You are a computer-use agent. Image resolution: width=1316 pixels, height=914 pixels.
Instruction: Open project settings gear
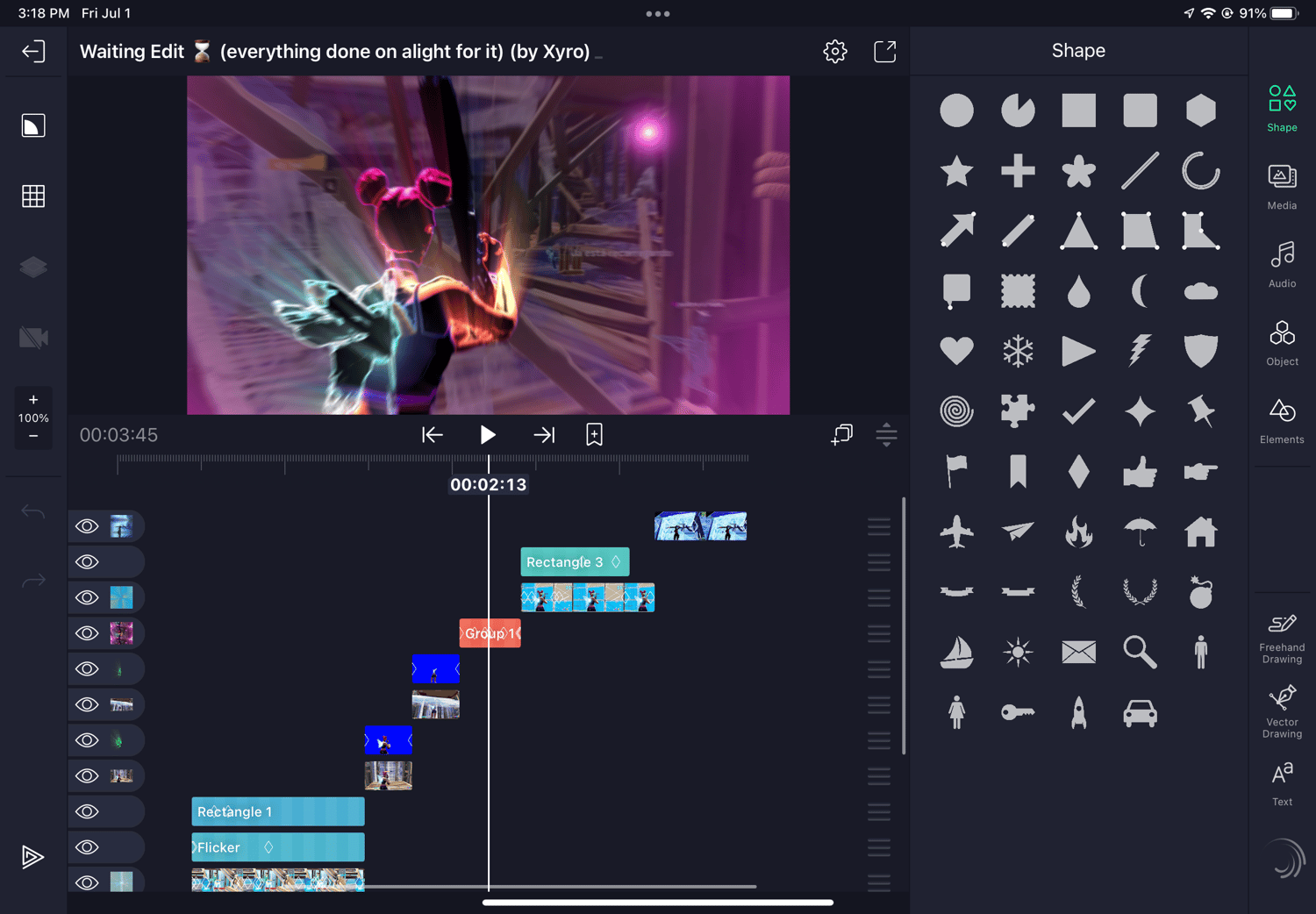(x=835, y=52)
